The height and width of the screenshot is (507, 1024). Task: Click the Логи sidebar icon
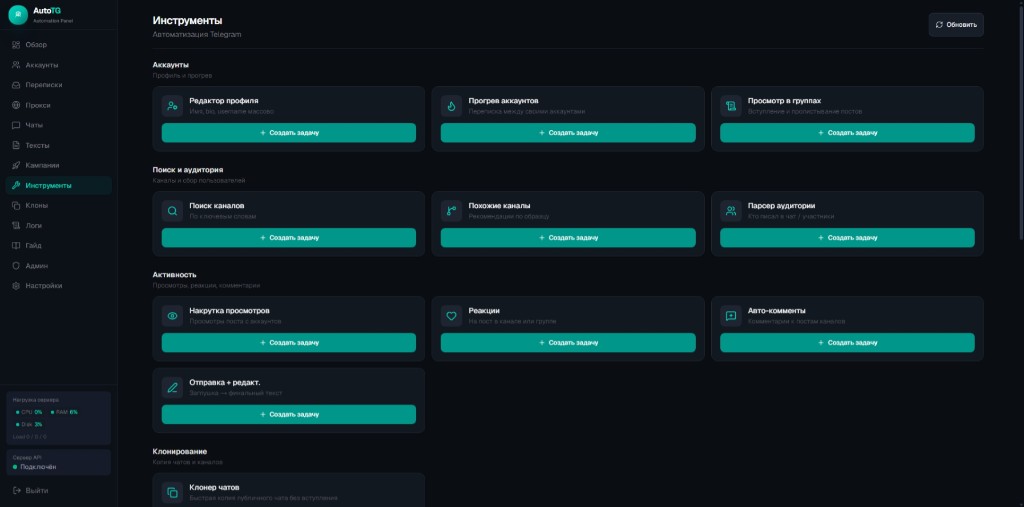(16, 225)
